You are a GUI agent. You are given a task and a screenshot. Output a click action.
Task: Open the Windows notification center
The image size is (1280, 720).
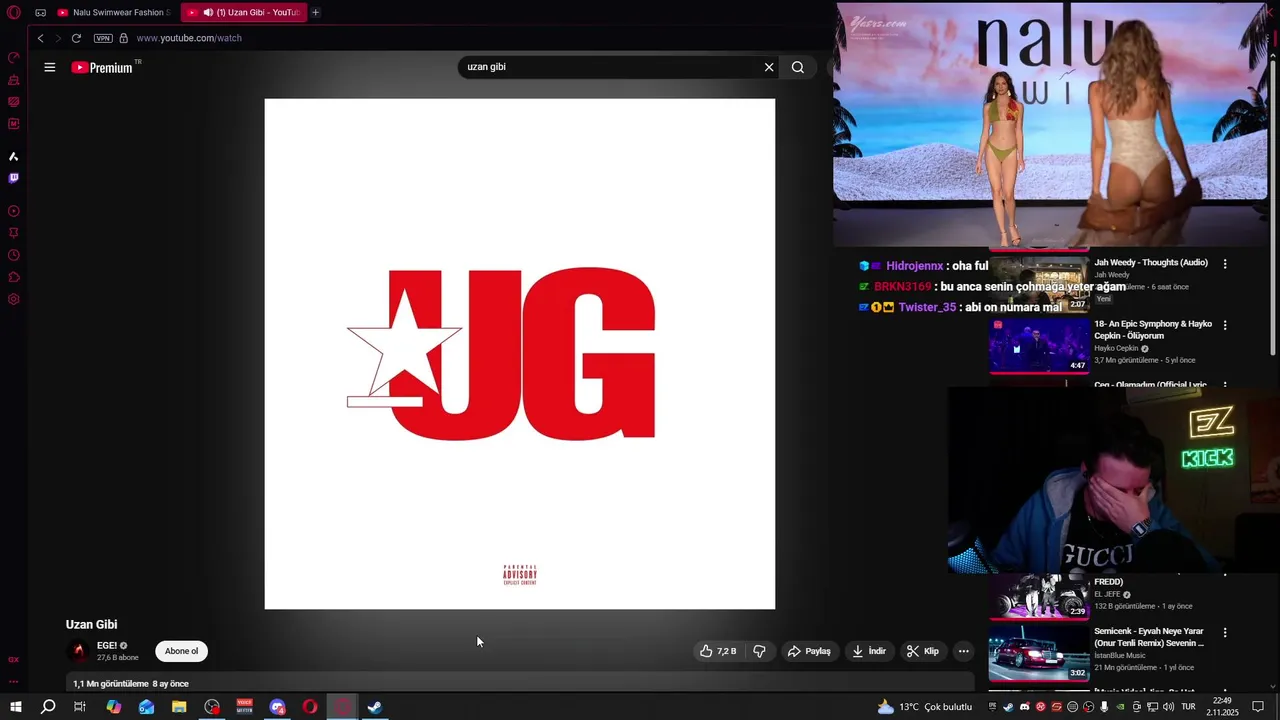[1259, 707]
